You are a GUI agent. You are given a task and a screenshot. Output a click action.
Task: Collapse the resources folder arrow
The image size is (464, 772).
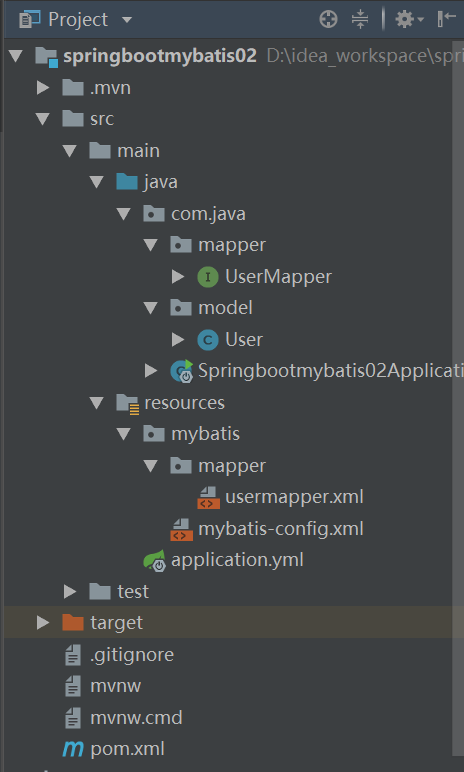point(97,403)
